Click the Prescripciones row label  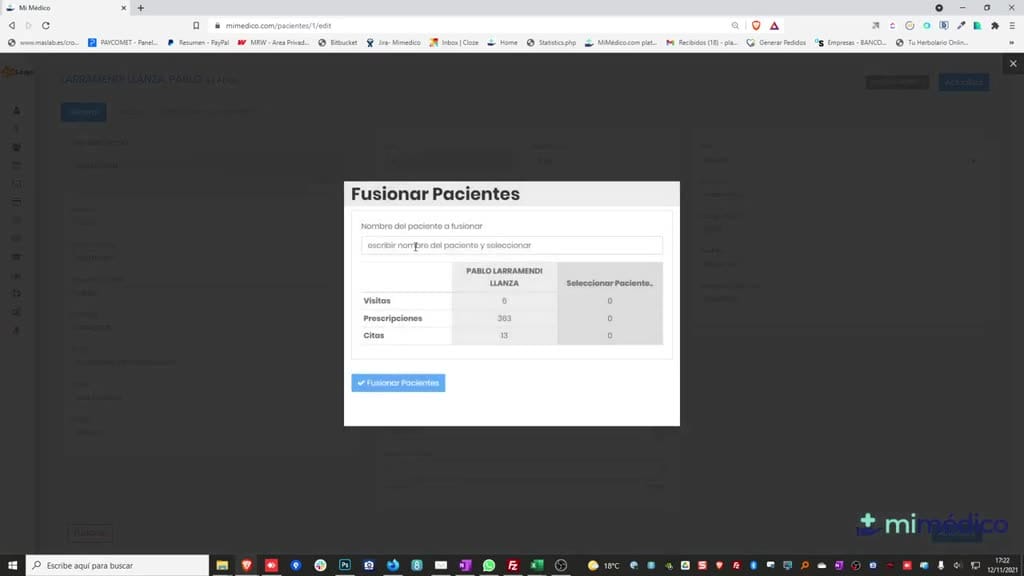click(x=392, y=318)
